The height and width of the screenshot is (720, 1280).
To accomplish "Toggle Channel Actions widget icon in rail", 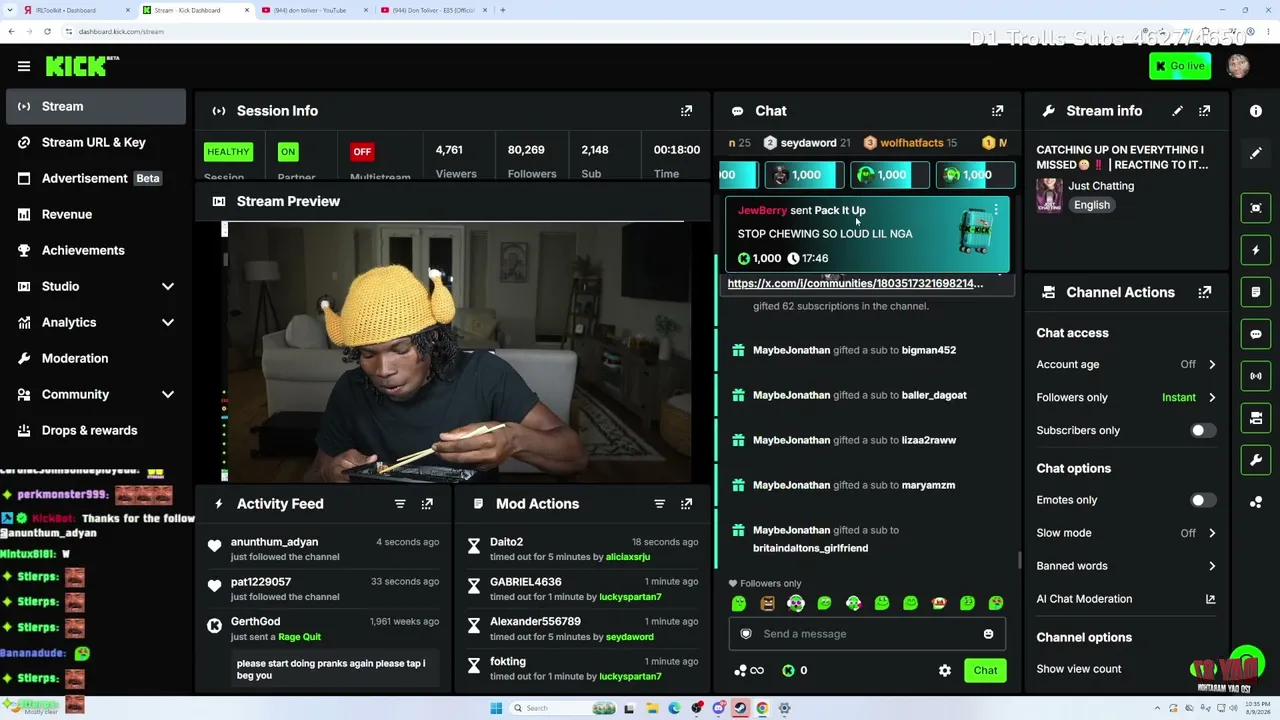I will 1256,418.
